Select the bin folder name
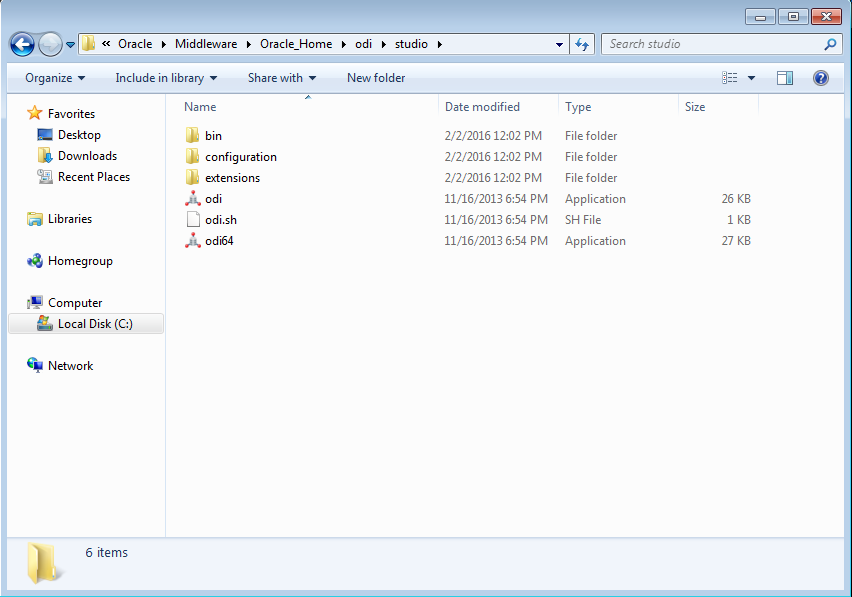The width and height of the screenshot is (852, 597). (x=214, y=136)
